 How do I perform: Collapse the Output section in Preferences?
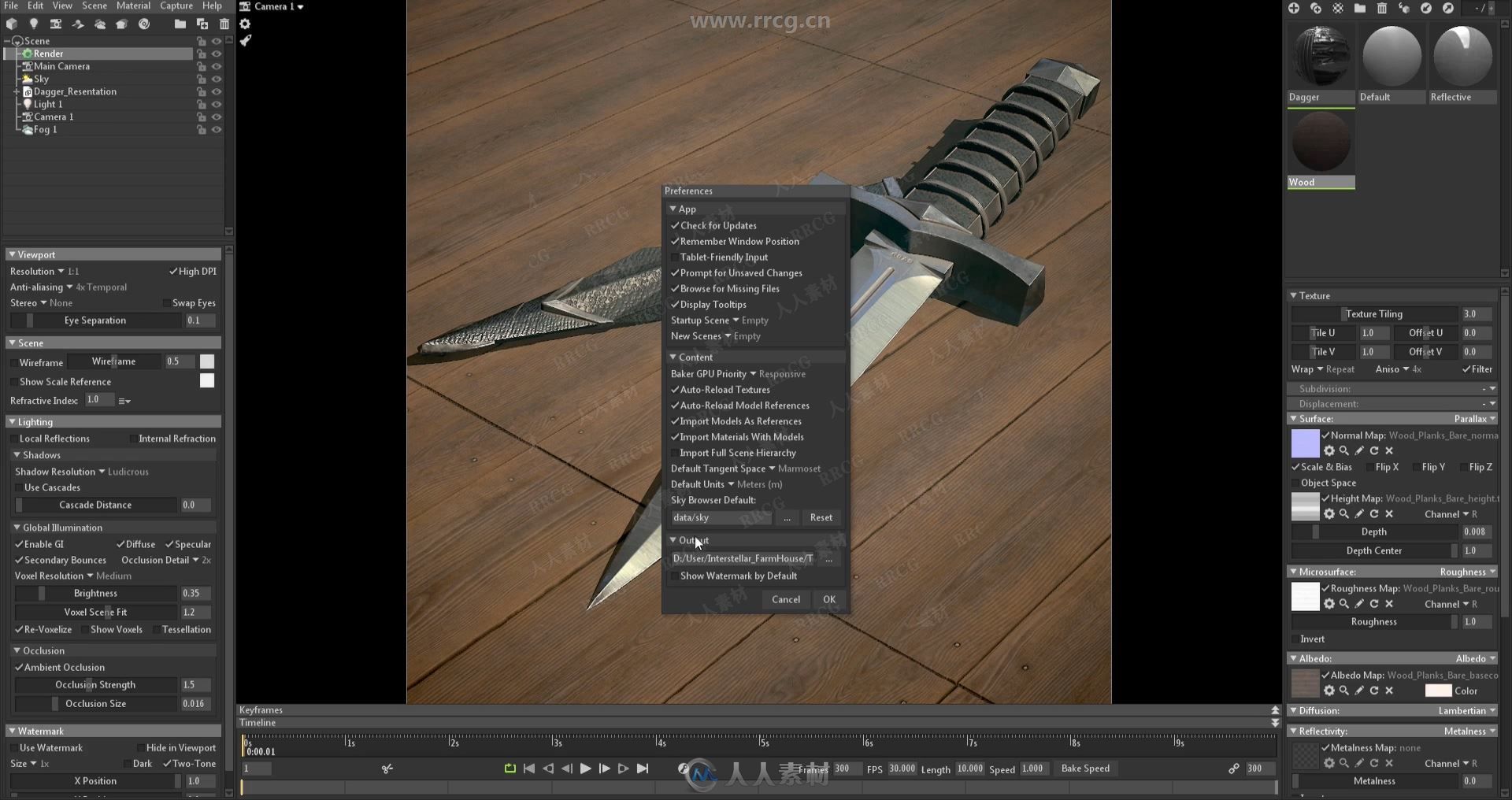673,540
